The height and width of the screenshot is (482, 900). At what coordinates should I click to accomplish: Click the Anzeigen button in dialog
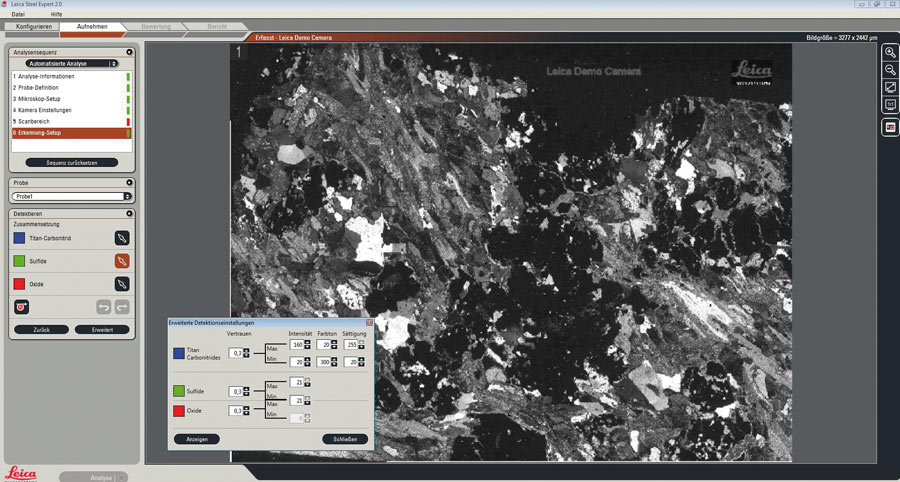click(196, 439)
